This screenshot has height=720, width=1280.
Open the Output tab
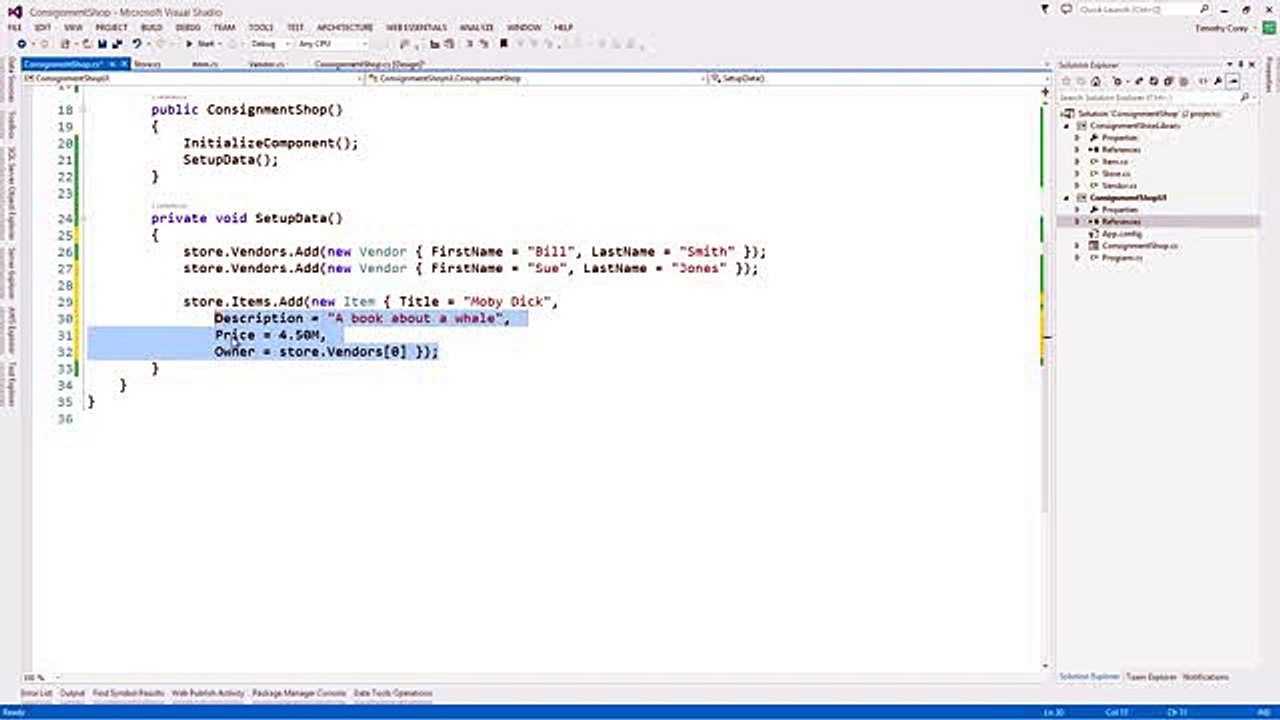pos(73,693)
